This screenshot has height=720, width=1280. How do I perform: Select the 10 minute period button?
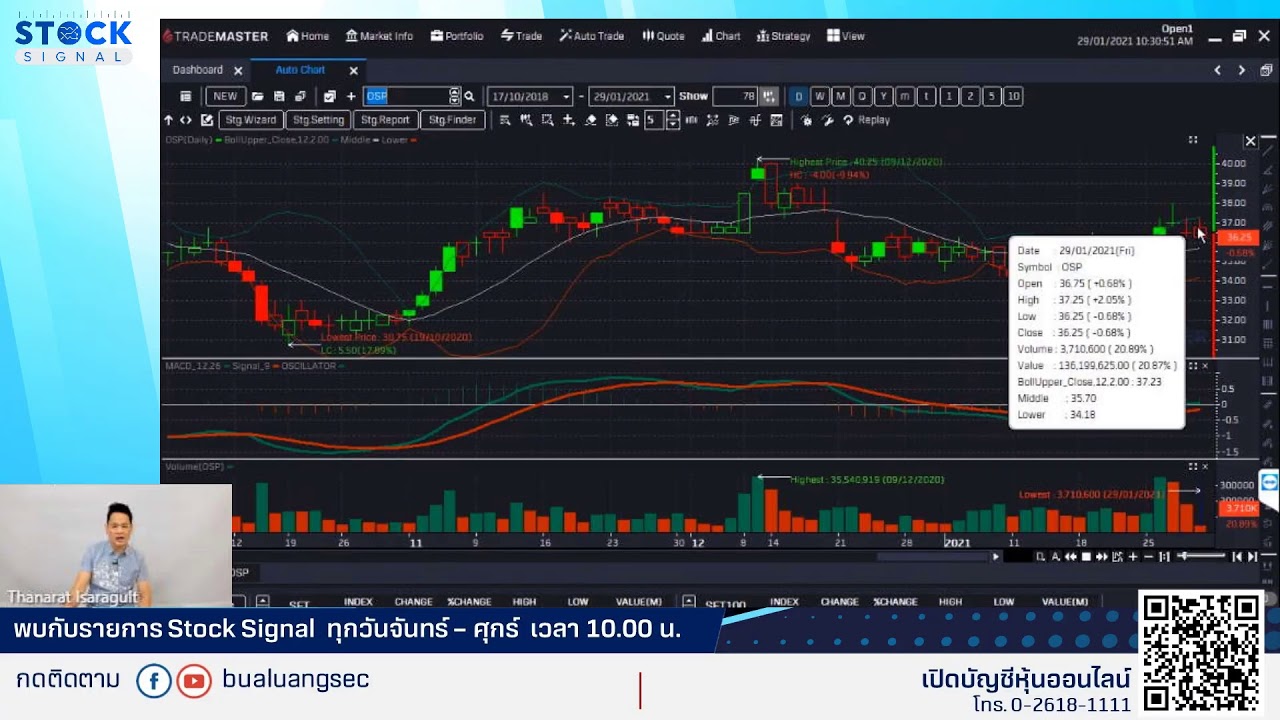1013,96
